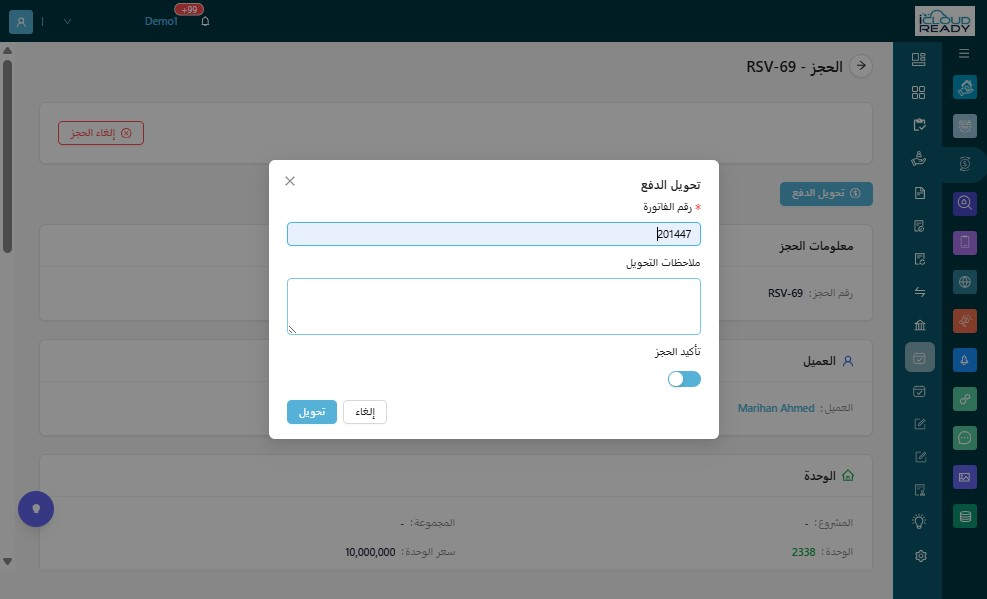Open the real estate house-in-hand module
Image resolution: width=987 pixels, height=599 pixels.
(x=964, y=87)
